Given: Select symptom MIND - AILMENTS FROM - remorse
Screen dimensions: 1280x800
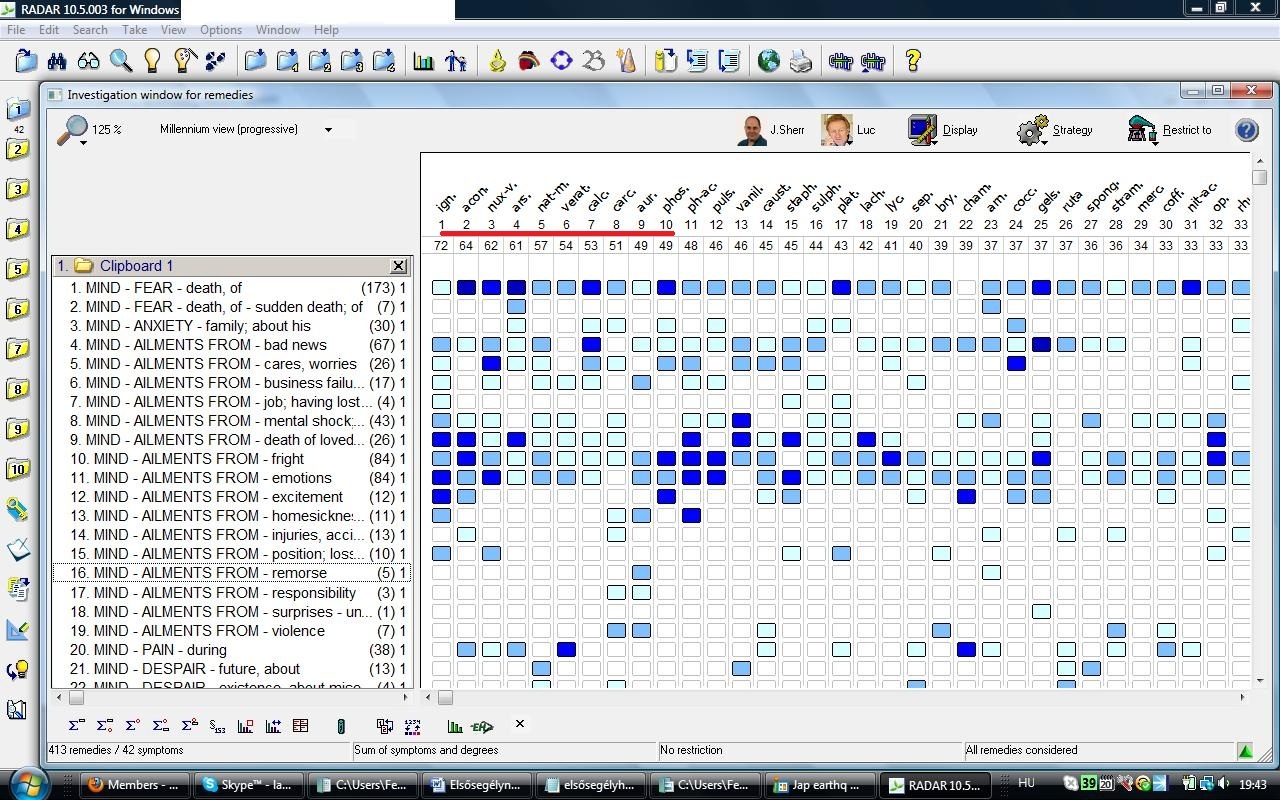Looking at the screenshot, I should (x=231, y=573).
